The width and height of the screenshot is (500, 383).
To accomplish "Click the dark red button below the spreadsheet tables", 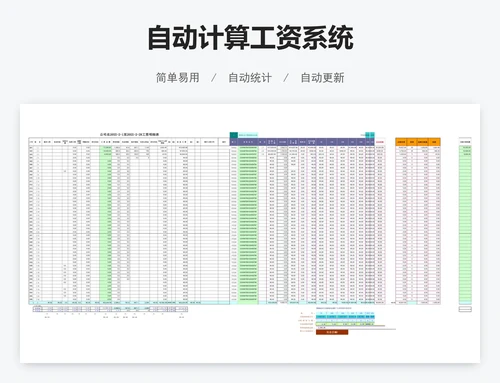I will coord(332,332).
